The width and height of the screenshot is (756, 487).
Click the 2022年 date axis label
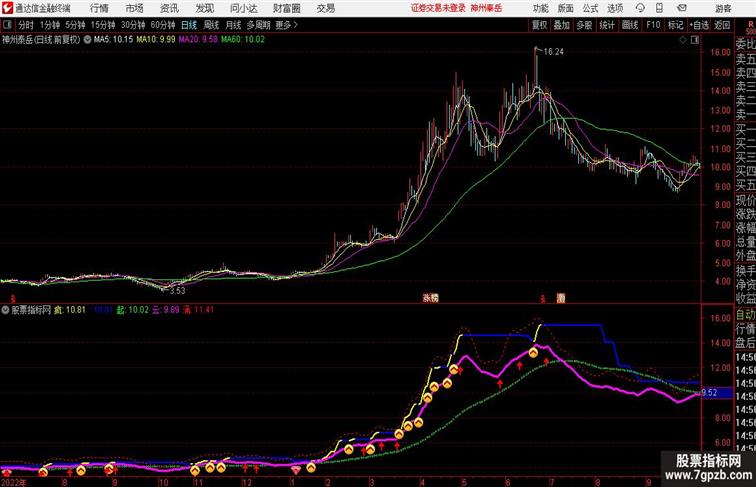coord(13,482)
